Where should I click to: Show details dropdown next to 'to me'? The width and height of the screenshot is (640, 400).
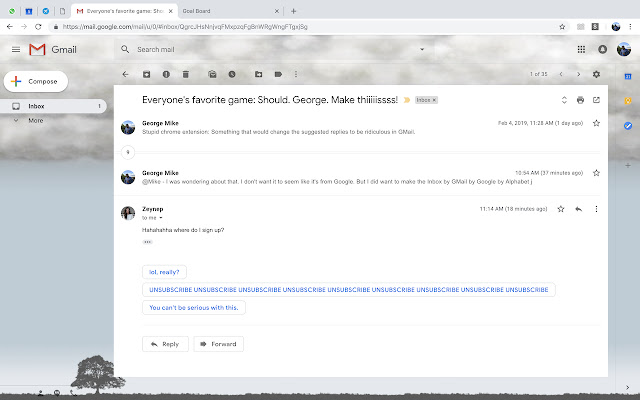click(161, 218)
